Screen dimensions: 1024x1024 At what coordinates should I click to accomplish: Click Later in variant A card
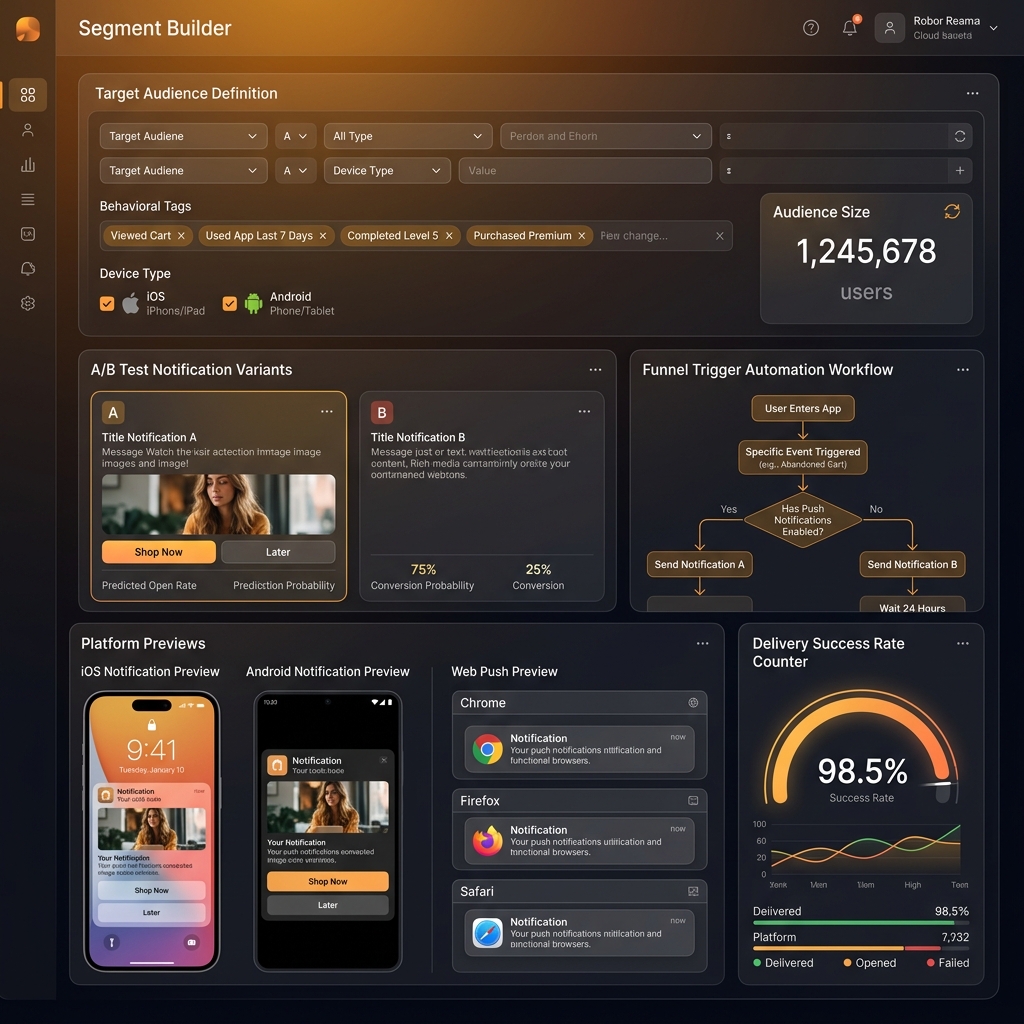pyautogui.click(x=278, y=552)
